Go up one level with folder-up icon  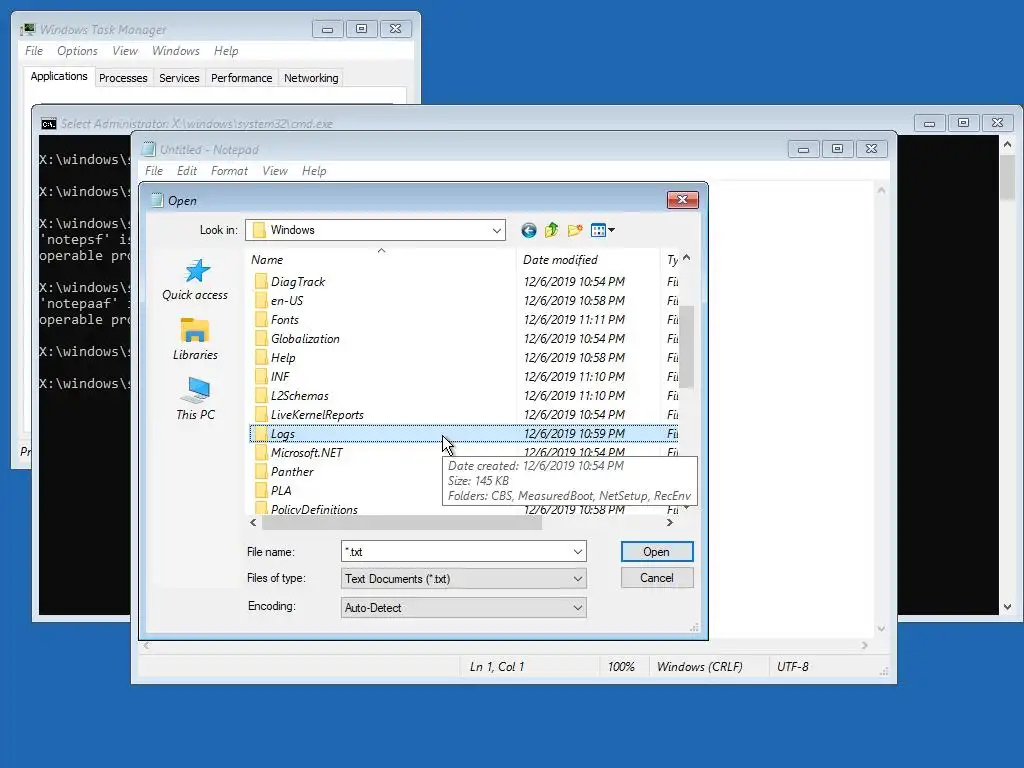pyautogui.click(x=551, y=230)
